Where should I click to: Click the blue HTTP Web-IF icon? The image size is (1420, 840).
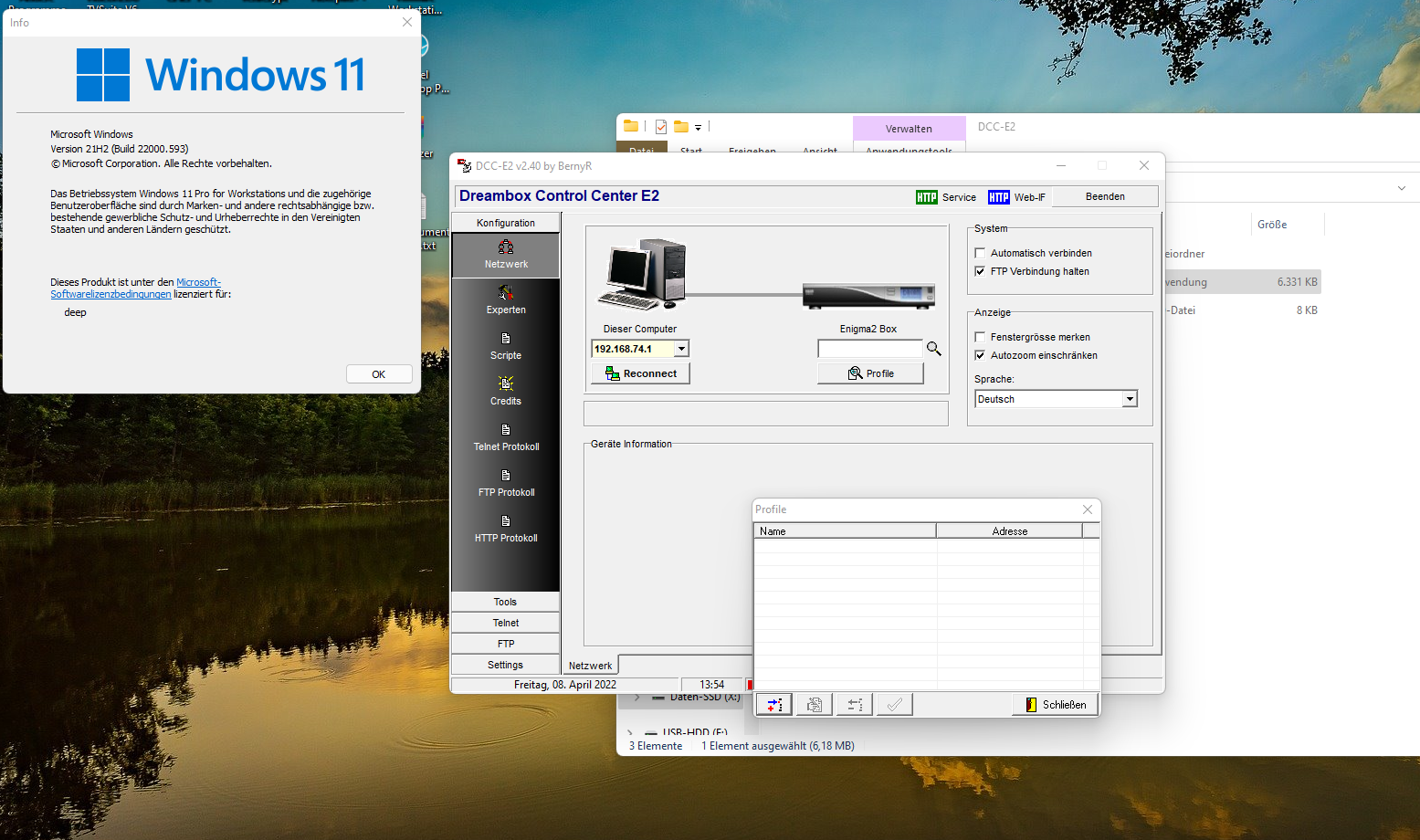coord(998,197)
